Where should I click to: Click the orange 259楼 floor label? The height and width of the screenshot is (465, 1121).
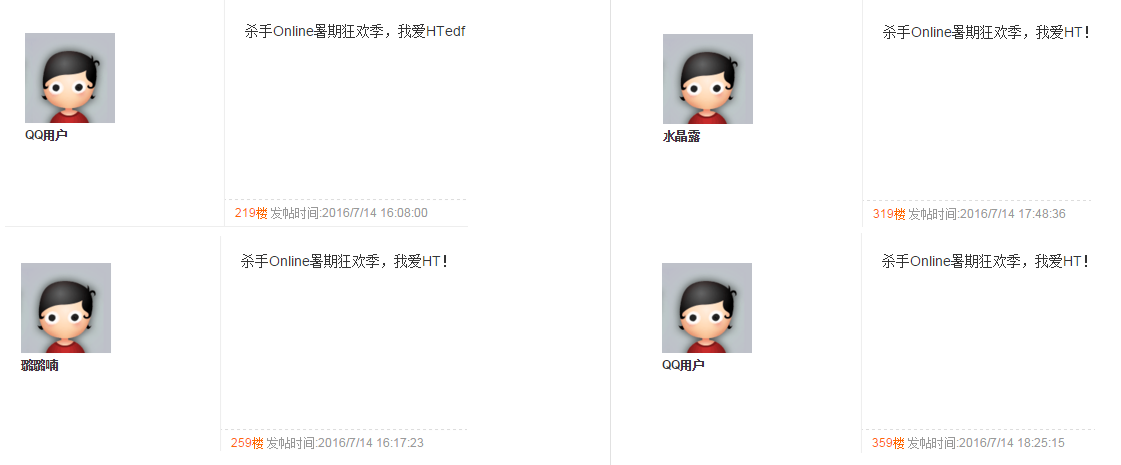[x=247, y=443]
